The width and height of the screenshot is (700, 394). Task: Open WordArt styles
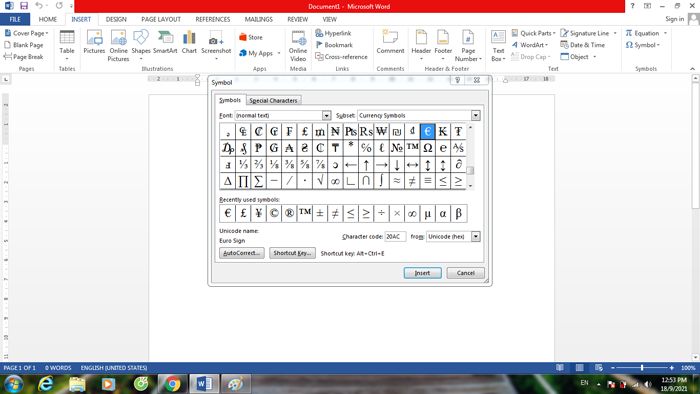530,45
